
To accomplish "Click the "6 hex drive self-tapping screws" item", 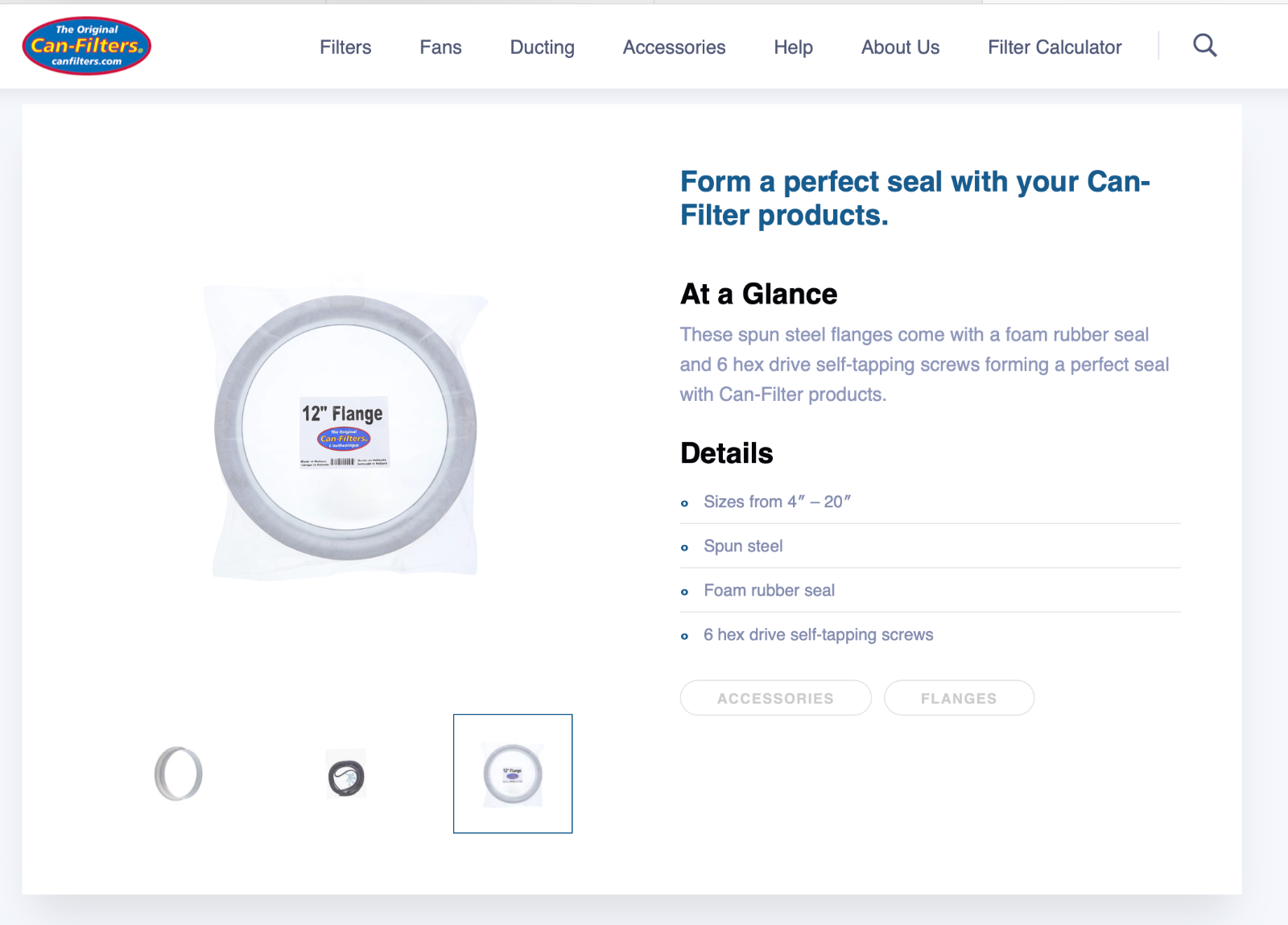I will [818, 634].
